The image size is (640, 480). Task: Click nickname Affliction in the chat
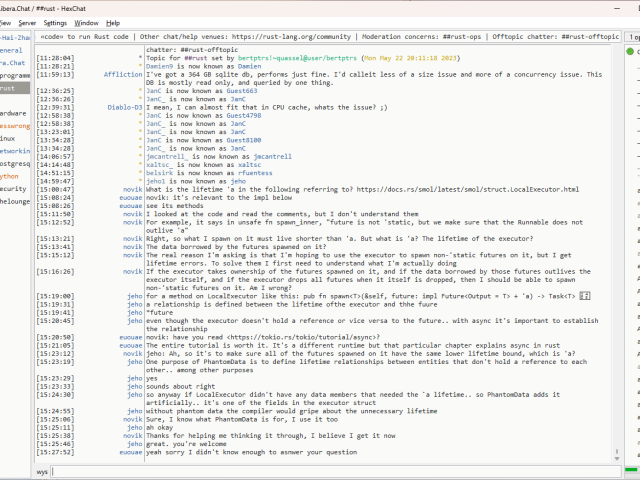point(122,75)
